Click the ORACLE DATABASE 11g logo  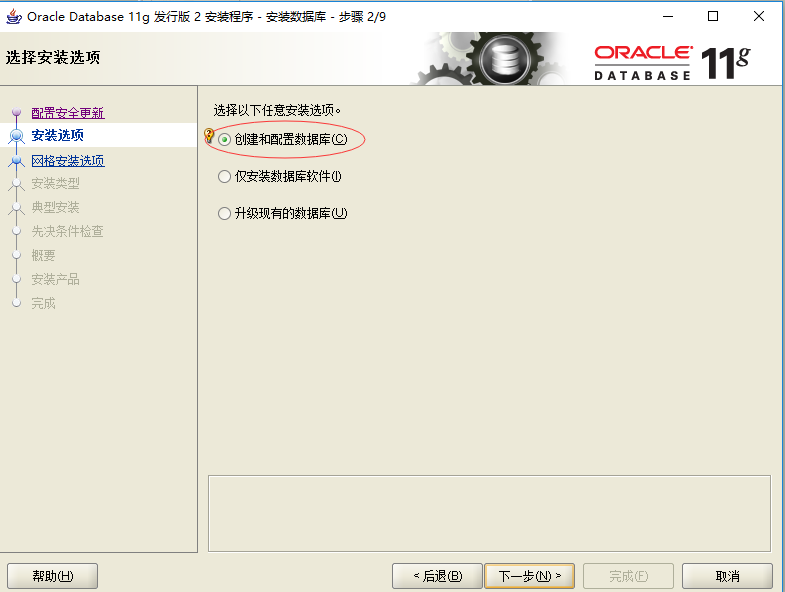[x=672, y=63]
